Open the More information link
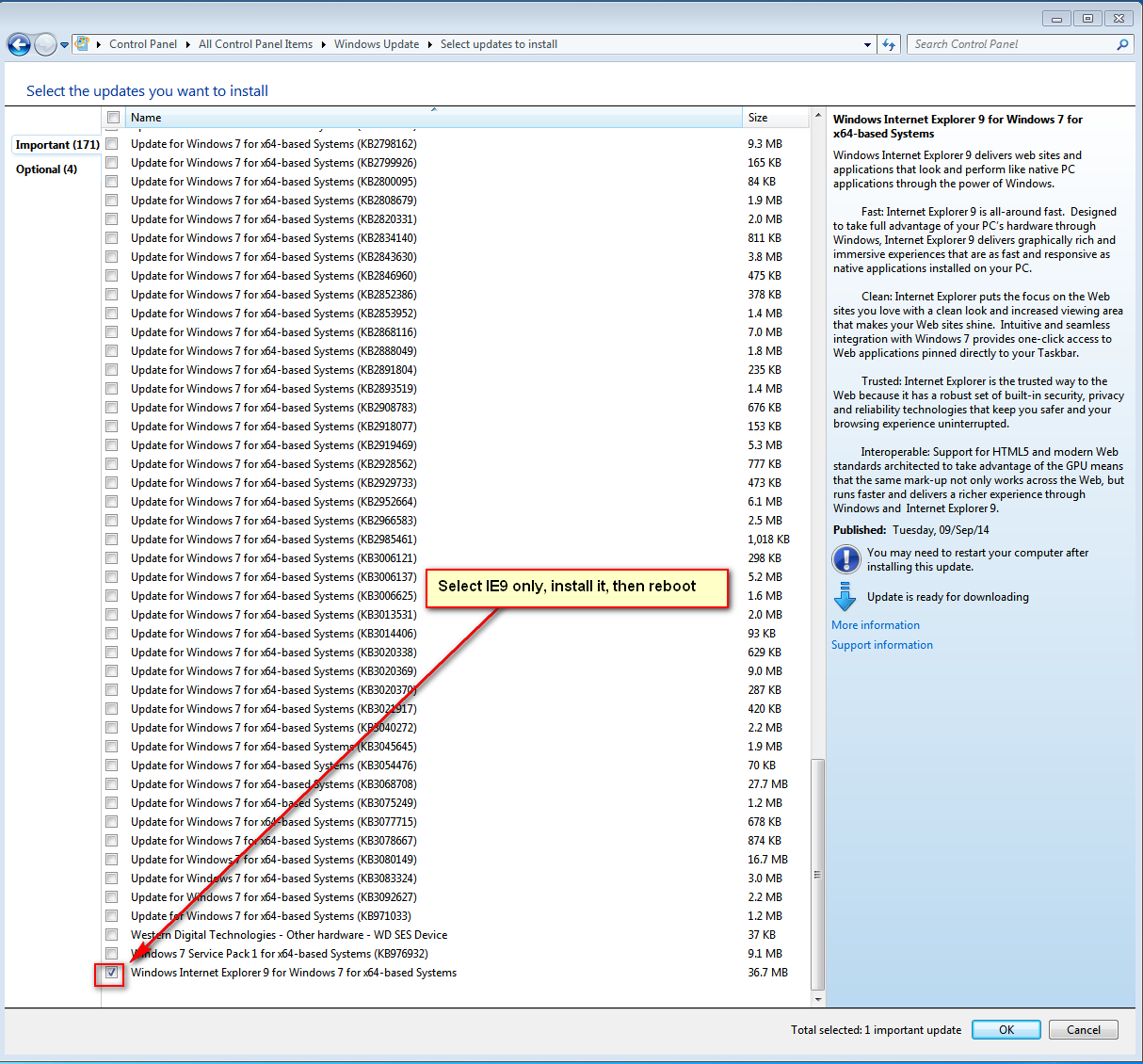 coord(875,625)
